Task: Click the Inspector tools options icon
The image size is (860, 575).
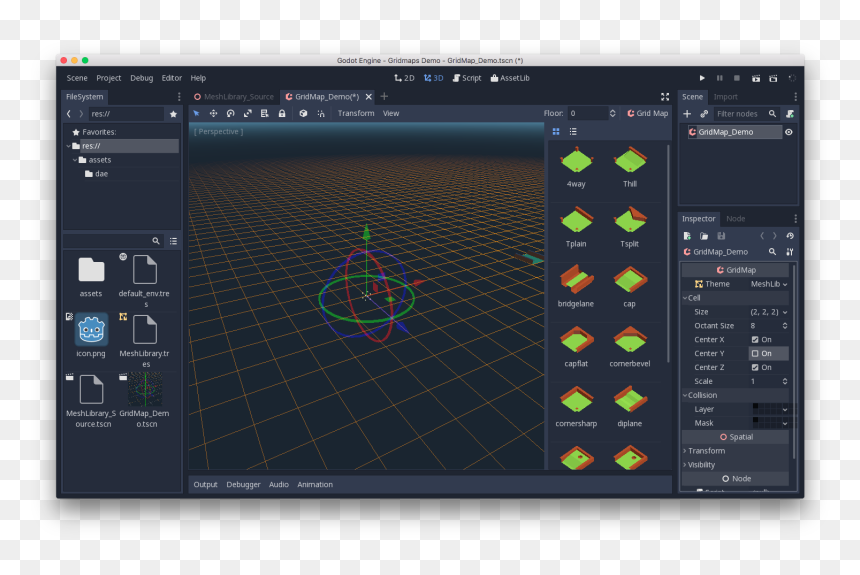Action: click(x=790, y=252)
